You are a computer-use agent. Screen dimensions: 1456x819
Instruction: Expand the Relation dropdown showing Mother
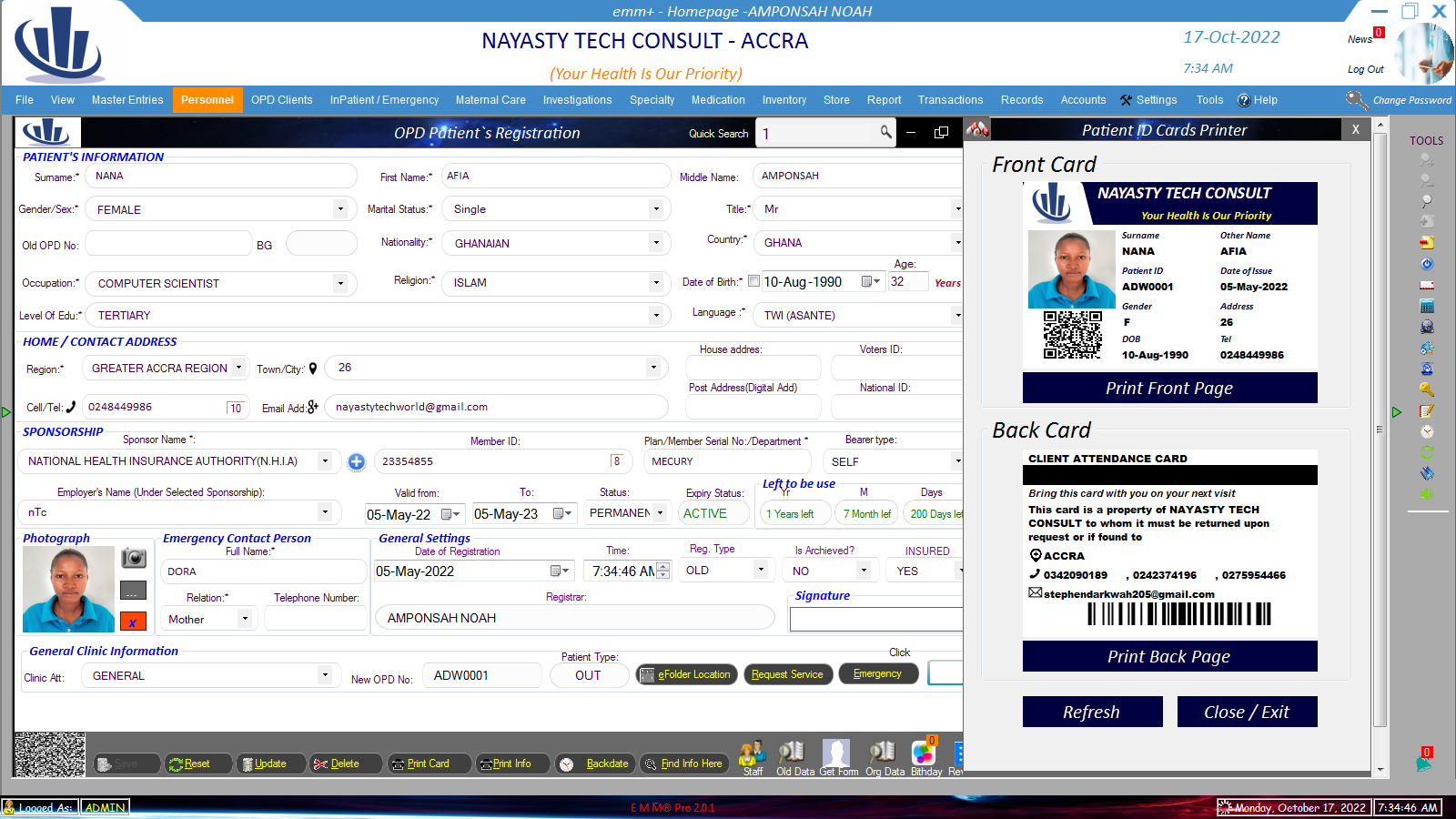coord(244,619)
